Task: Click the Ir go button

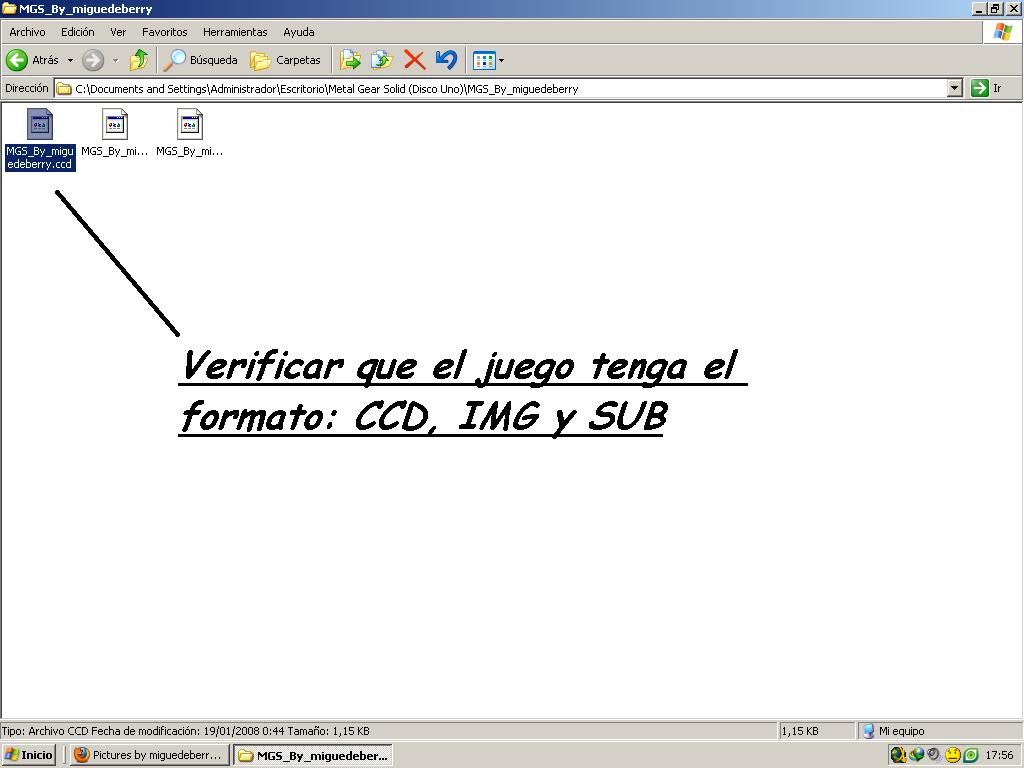Action: click(986, 88)
